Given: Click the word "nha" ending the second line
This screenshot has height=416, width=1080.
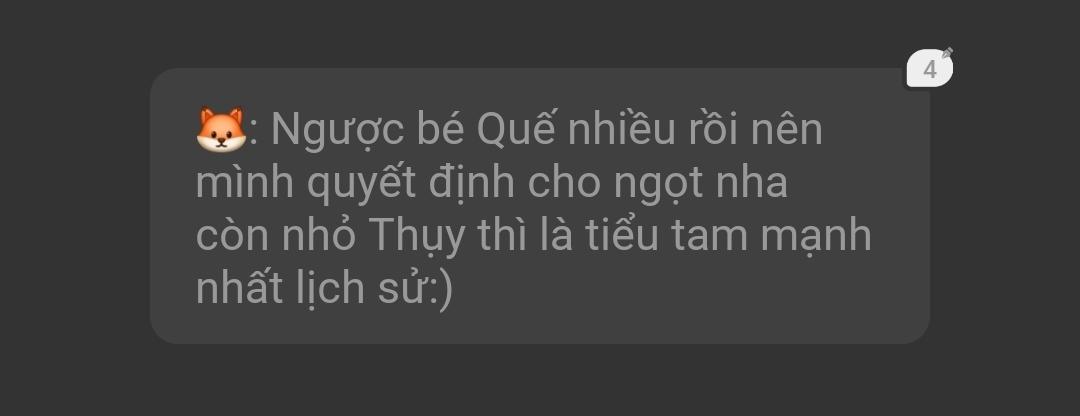Looking at the screenshot, I should coord(757,184).
